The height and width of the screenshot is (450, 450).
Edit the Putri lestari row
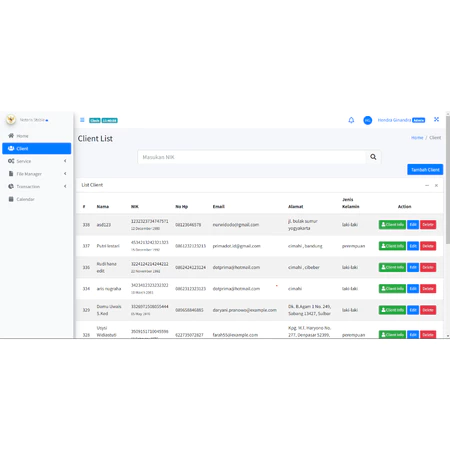(x=413, y=246)
